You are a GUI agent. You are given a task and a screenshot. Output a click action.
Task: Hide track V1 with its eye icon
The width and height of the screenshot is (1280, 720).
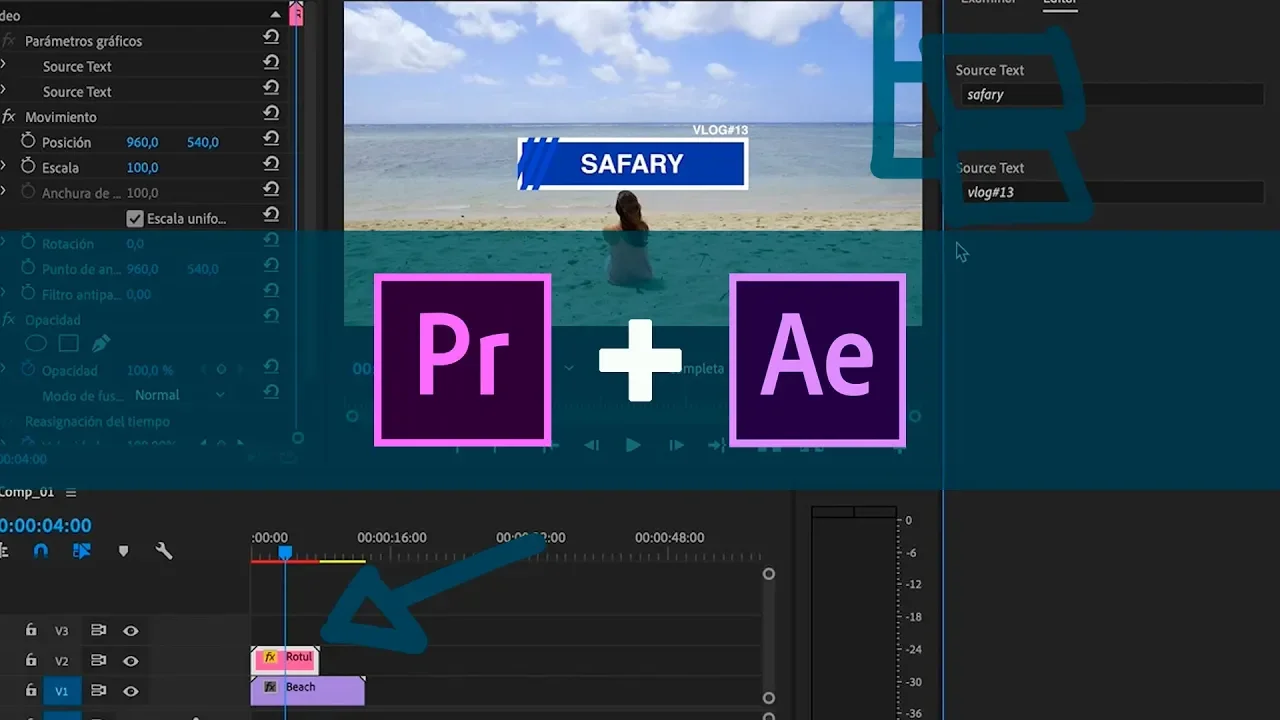point(130,691)
